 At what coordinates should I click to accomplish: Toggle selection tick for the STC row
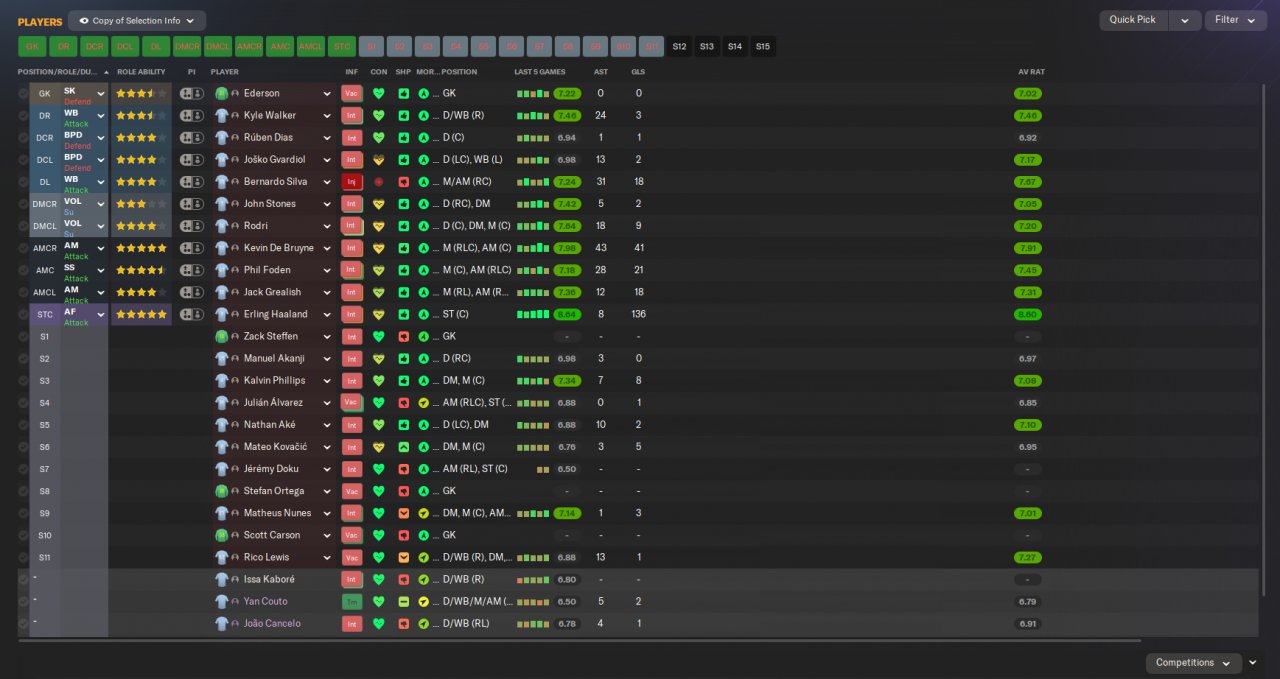click(x=23, y=314)
